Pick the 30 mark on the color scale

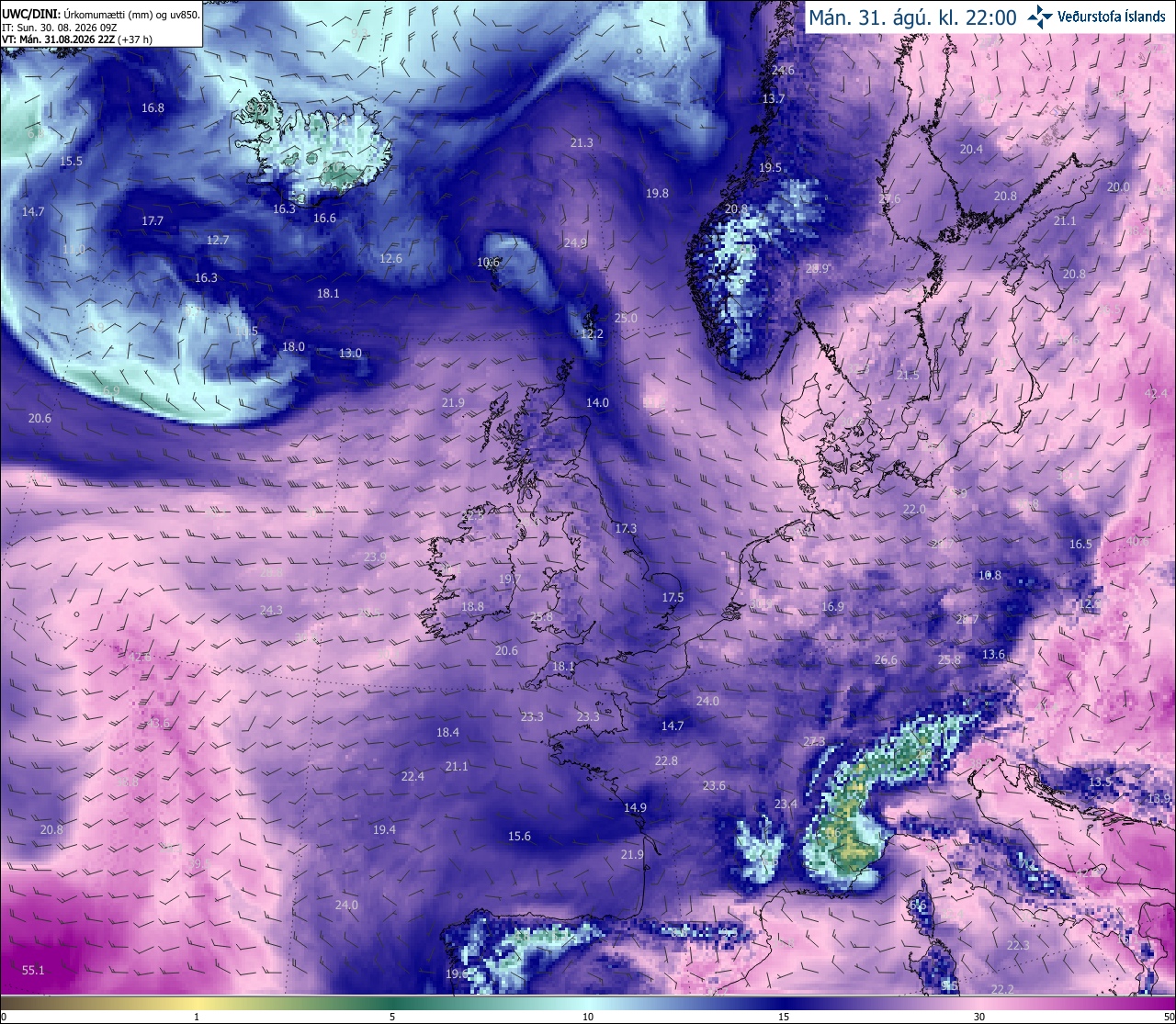(x=979, y=1016)
